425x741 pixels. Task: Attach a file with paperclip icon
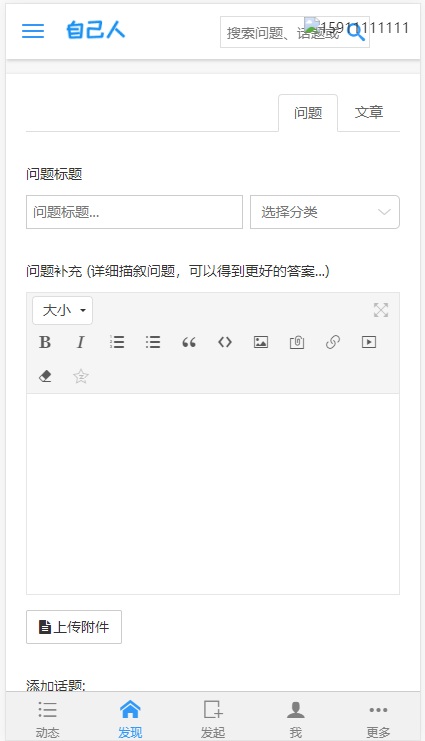click(297, 342)
